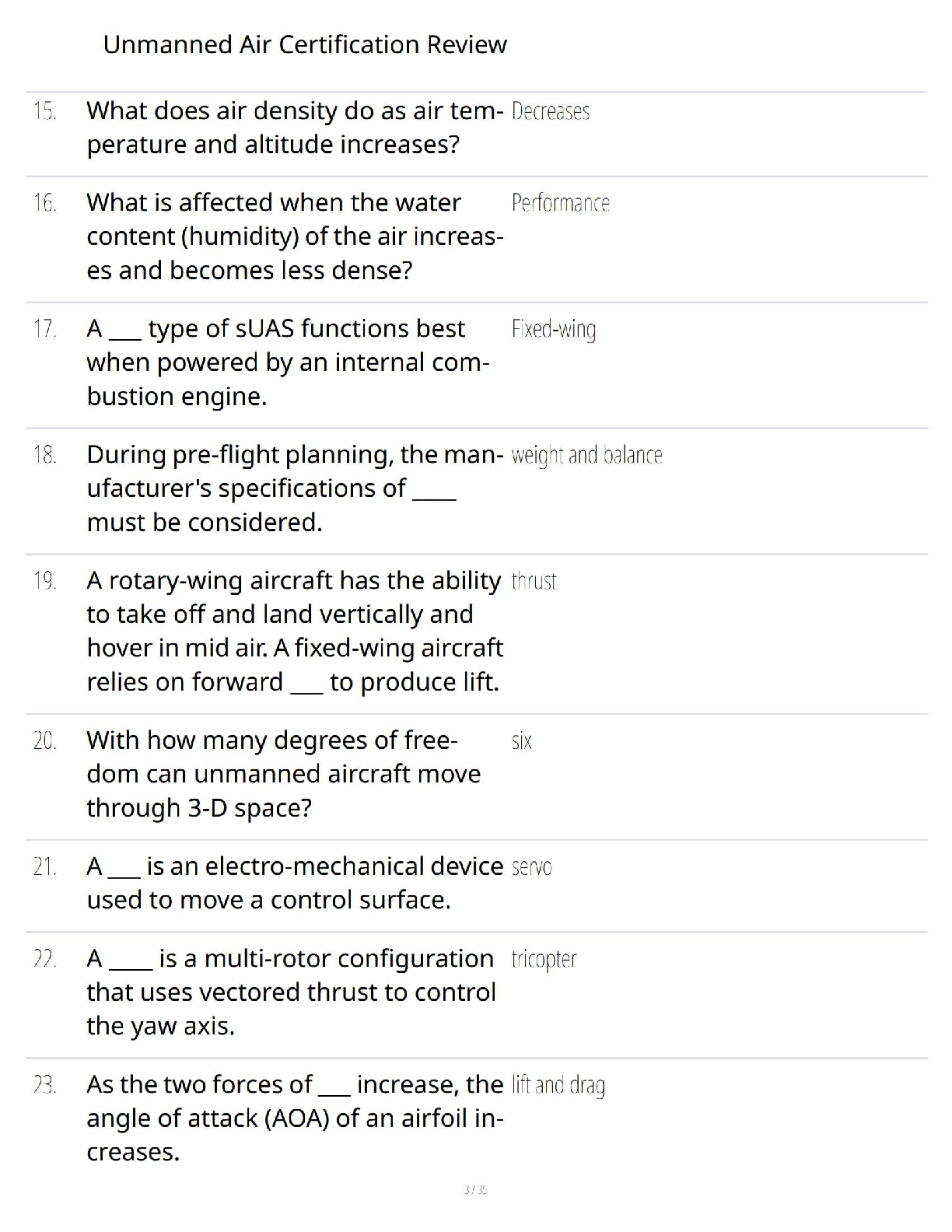Screen dimensions: 952x1232
Task: Select the 'thrust' answer text
Action: pyautogui.click(x=534, y=581)
